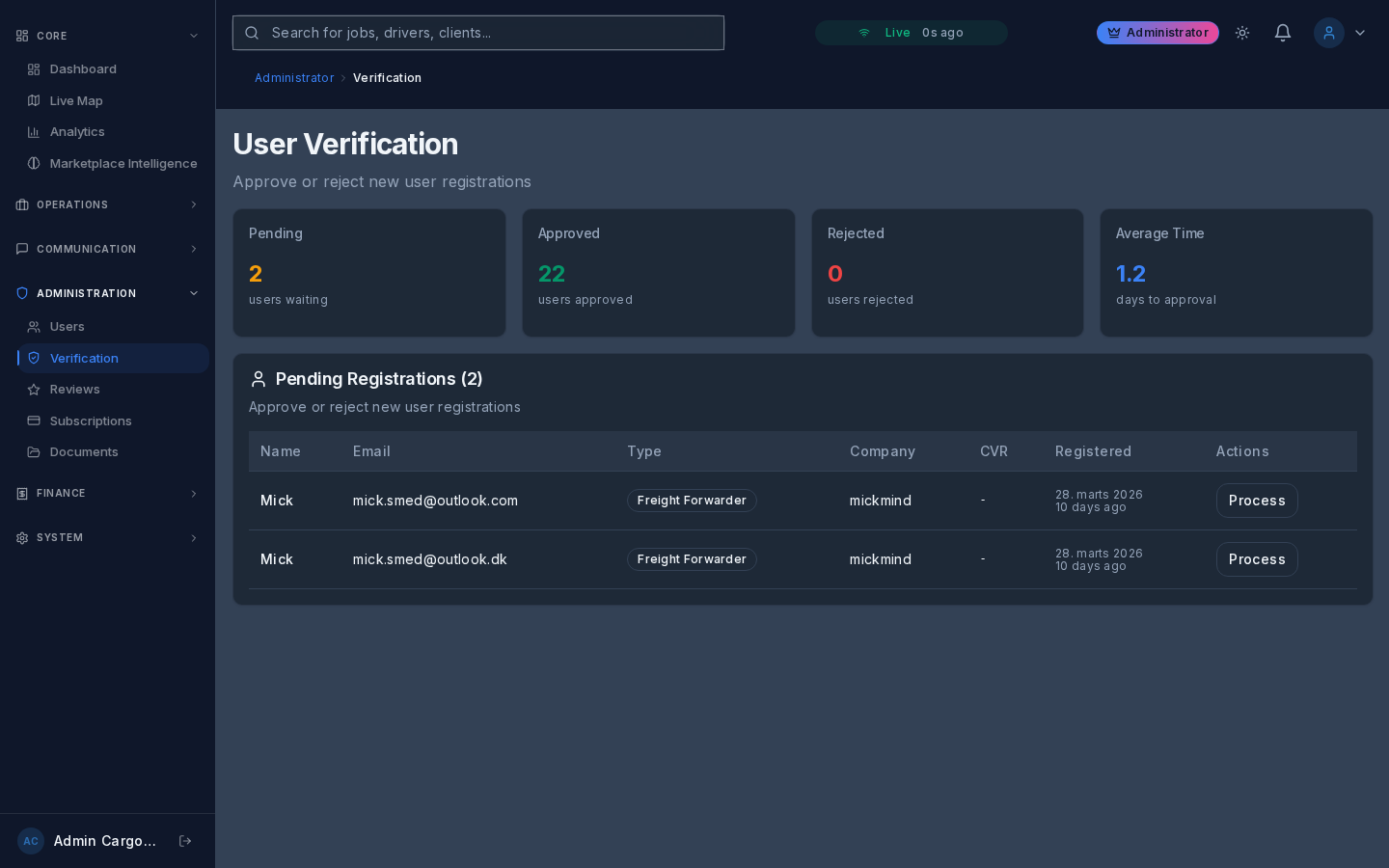Toggle the light/dark theme sun icon
Screen dimensions: 1389x868
[x=1242, y=33]
